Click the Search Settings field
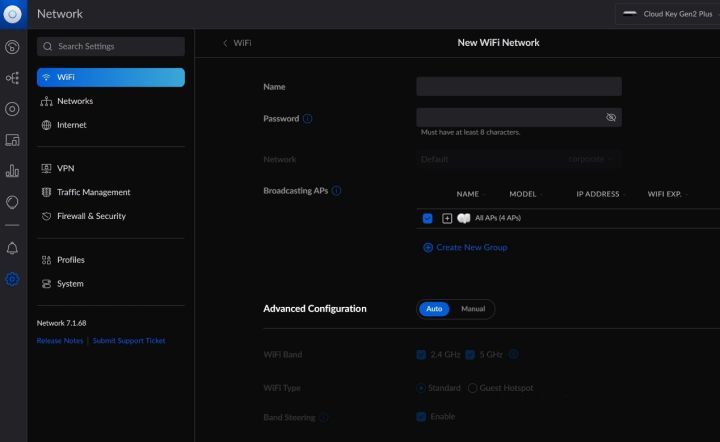The height and width of the screenshot is (442, 720). tap(111, 46)
